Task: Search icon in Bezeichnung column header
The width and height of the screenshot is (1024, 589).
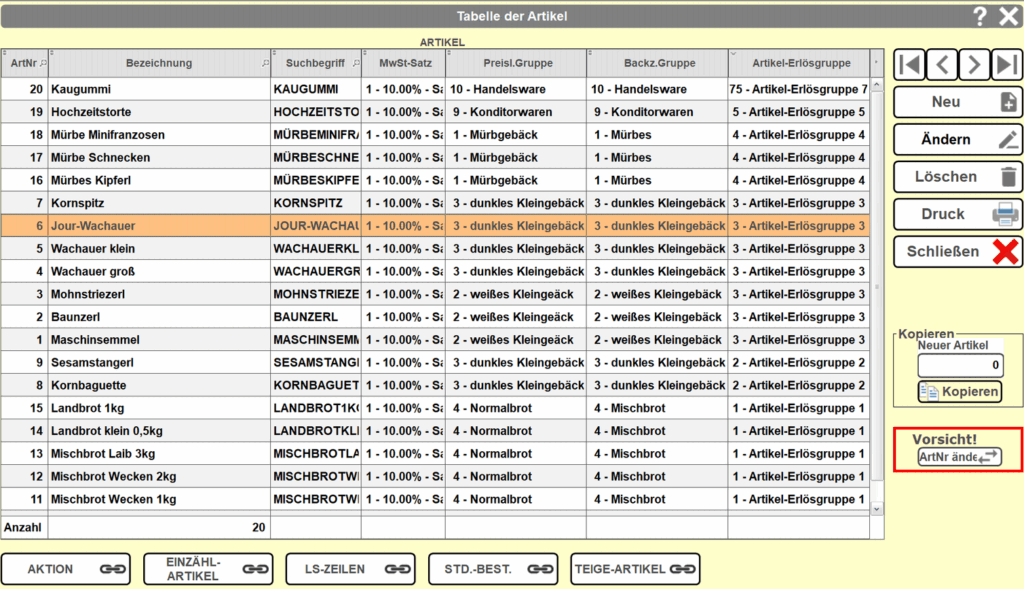Action: [x=265, y=63]
